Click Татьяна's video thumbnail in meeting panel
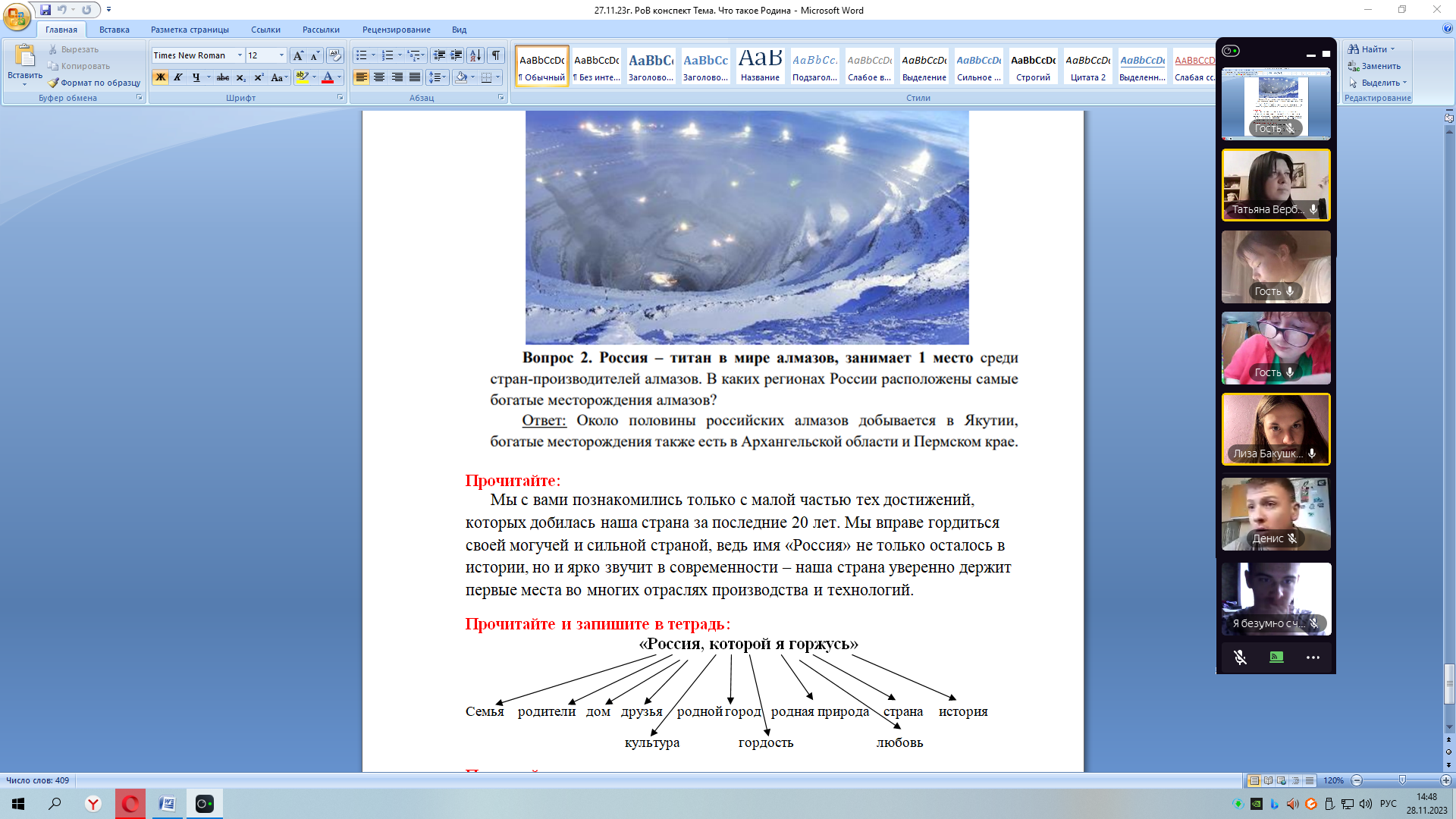The height and width of the screenshot is (819, 1456). [x=1276, y=185]
